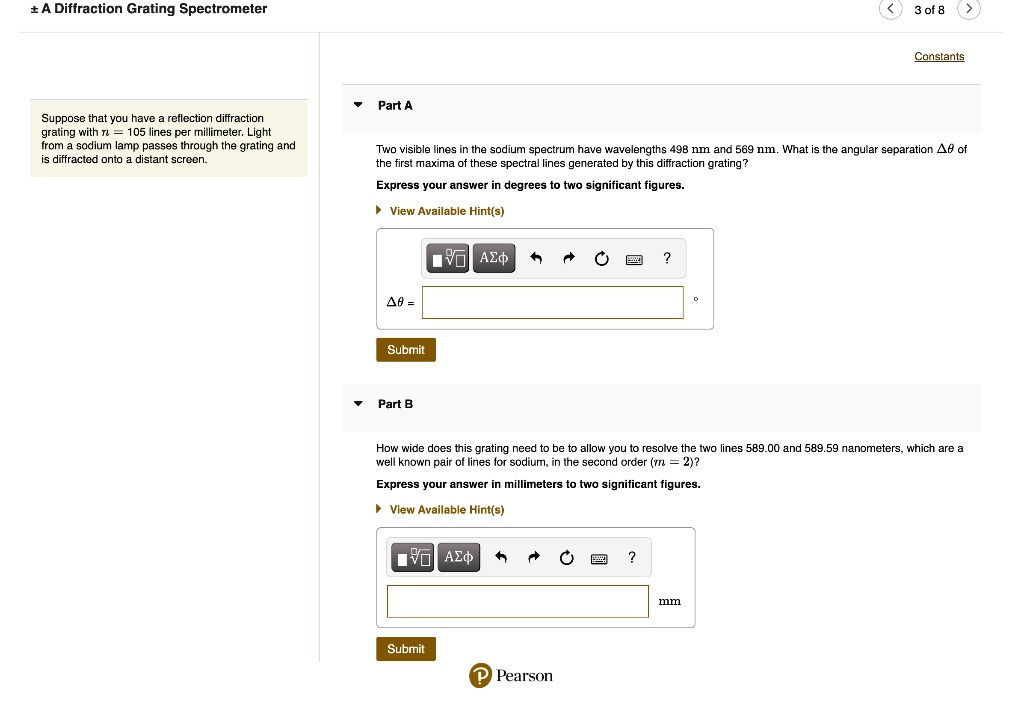
Task: Open templates tool in Part B toolbar
Action: (x=414, y=557)
